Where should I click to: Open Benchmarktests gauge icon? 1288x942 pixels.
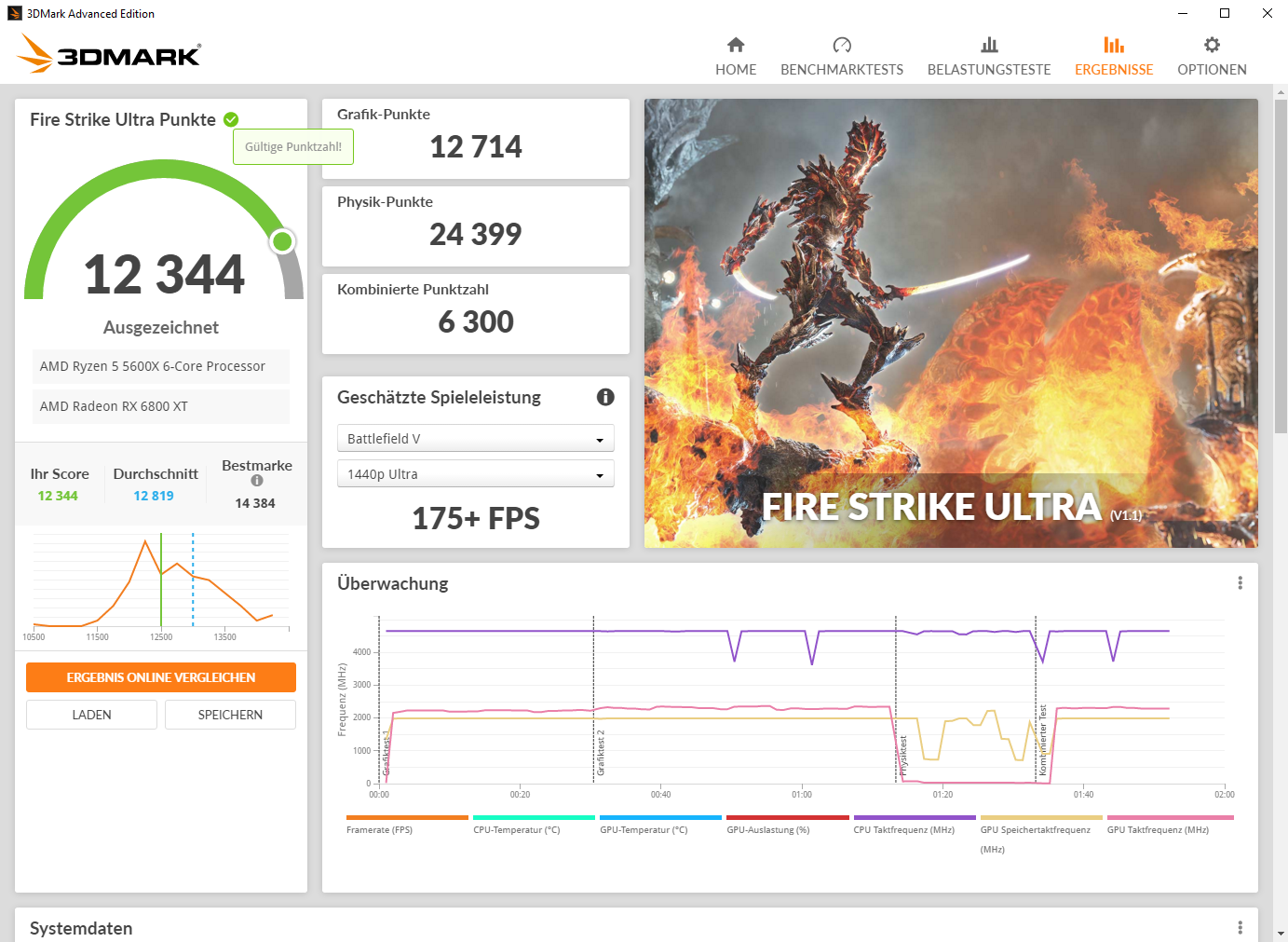tap(842, 45)
